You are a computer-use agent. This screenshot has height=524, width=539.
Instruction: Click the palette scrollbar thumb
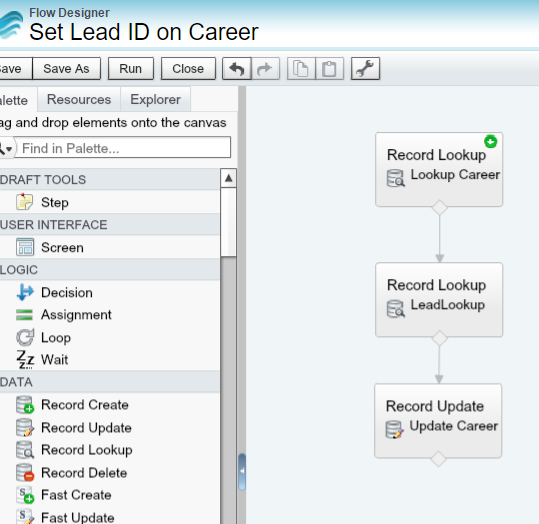click(229, 222)
